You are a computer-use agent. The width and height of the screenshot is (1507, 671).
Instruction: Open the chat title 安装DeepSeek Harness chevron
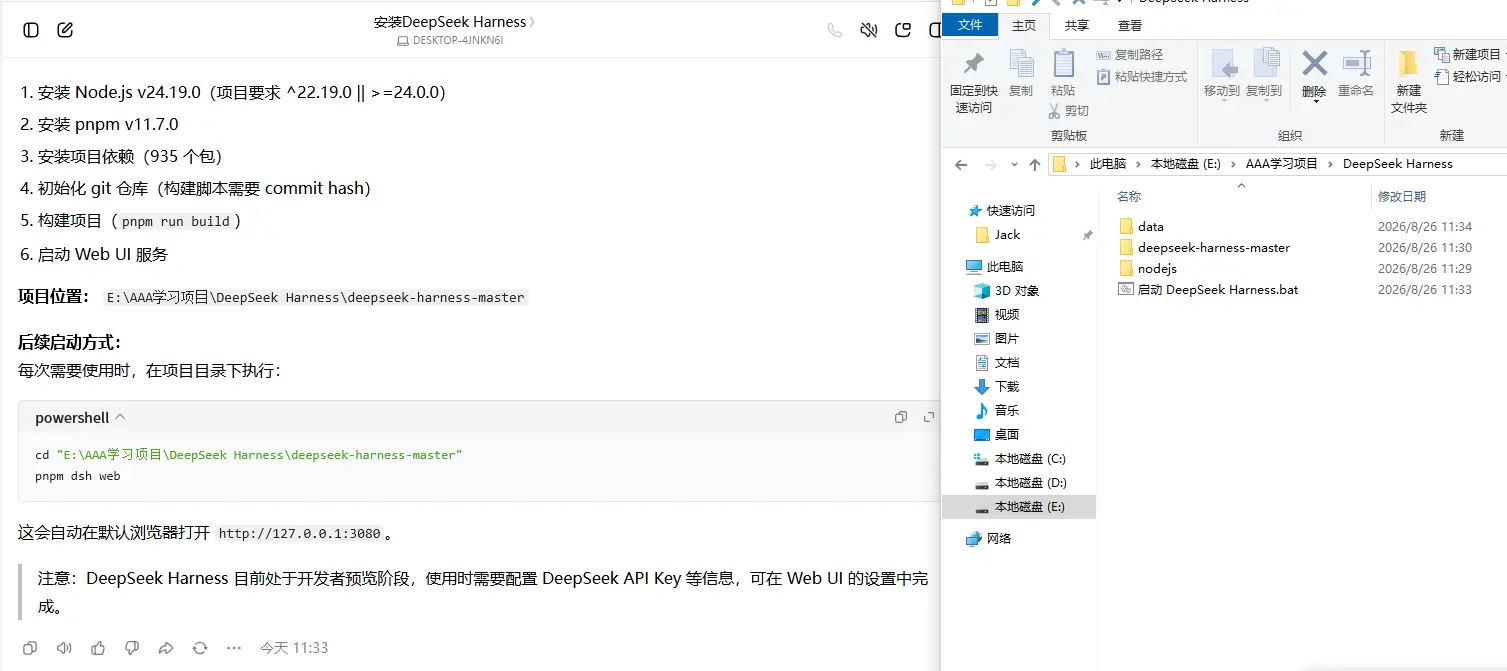pyautogui.click(x=532, y=22)
